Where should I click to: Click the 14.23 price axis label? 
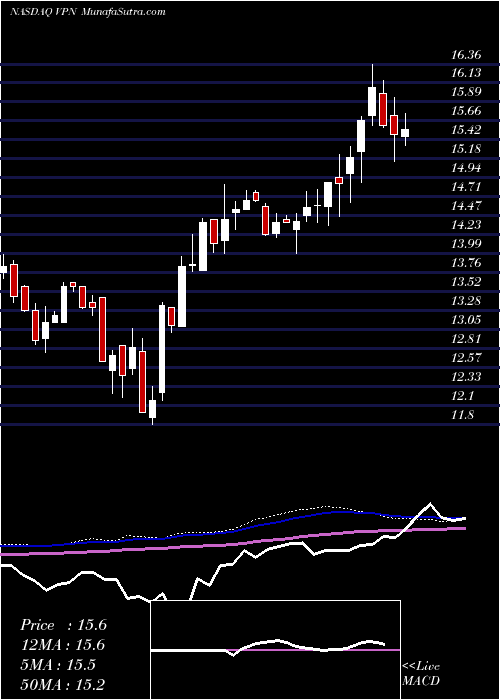(x=466, y=225)
